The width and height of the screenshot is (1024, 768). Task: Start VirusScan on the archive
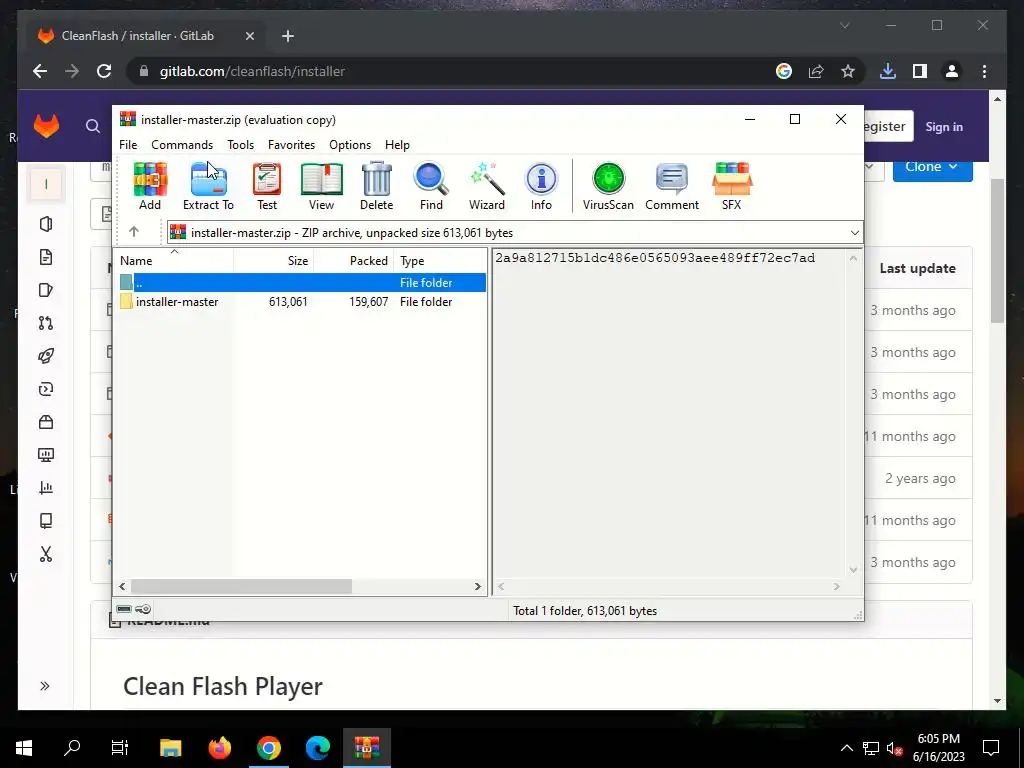click(x=608, y=186)
